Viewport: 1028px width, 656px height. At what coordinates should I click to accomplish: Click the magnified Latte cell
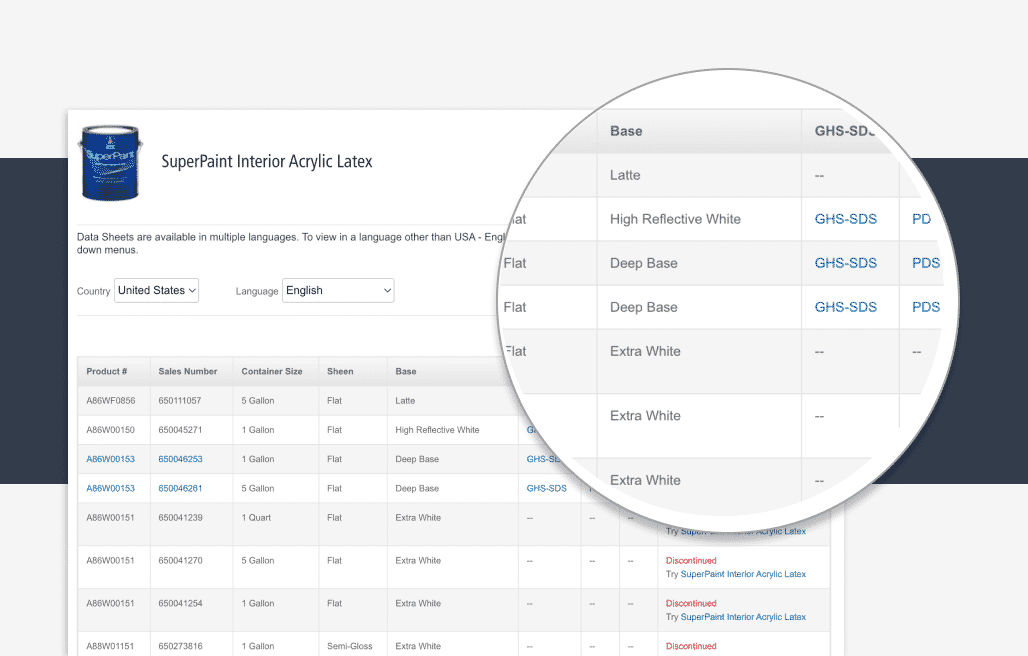pyautogui.click(x=625, y=176)
